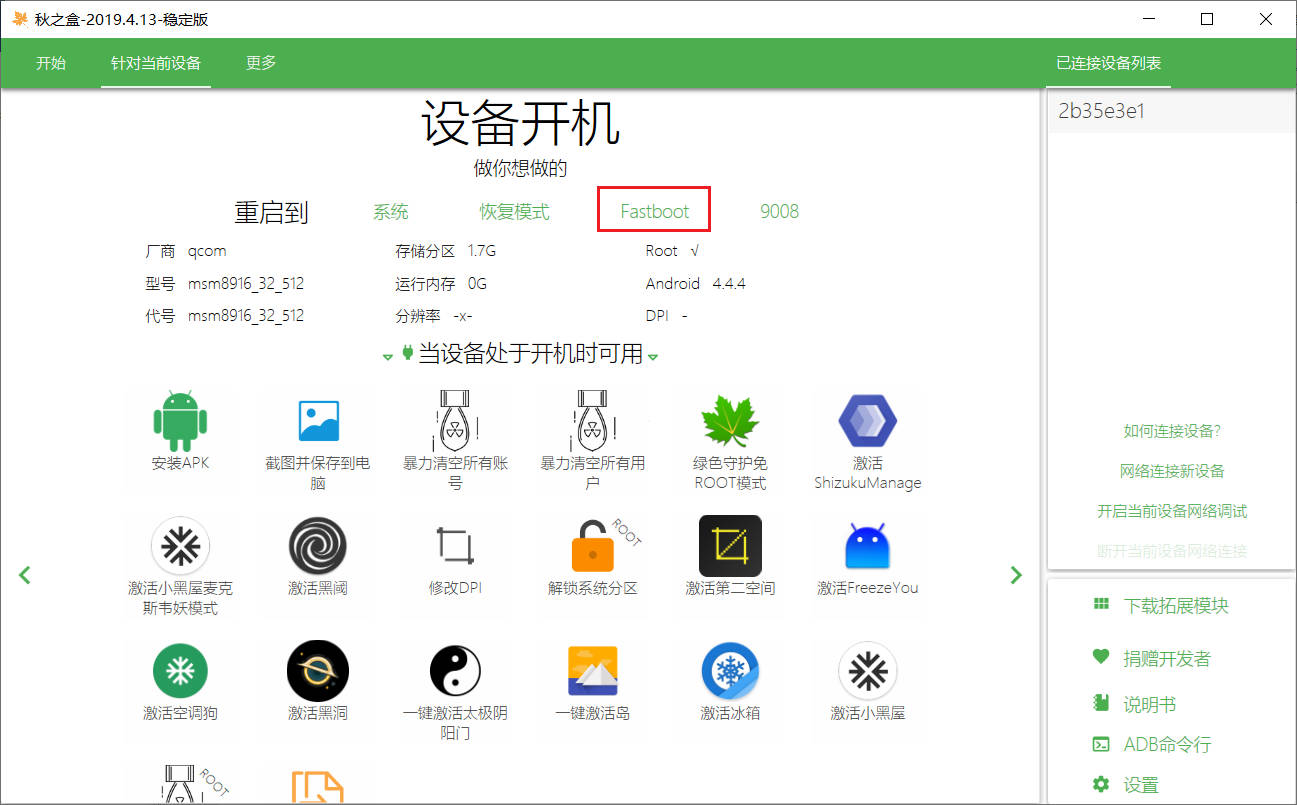Screen dimensions: 1297x805
Task: Go to next tool page with right arrow
Action: pos(1016,575)
